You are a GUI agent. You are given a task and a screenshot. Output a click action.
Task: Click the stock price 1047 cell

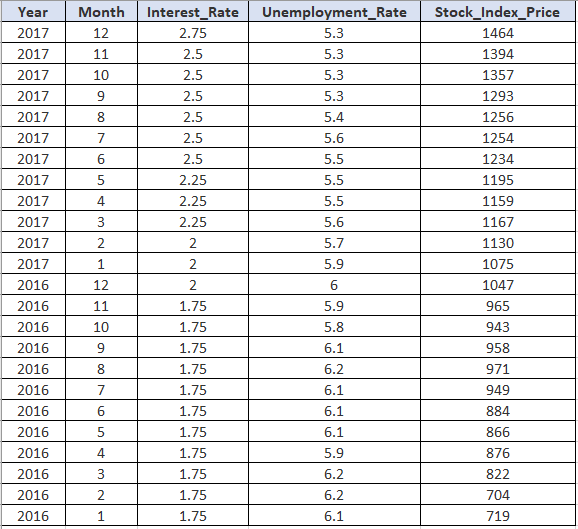498,285
